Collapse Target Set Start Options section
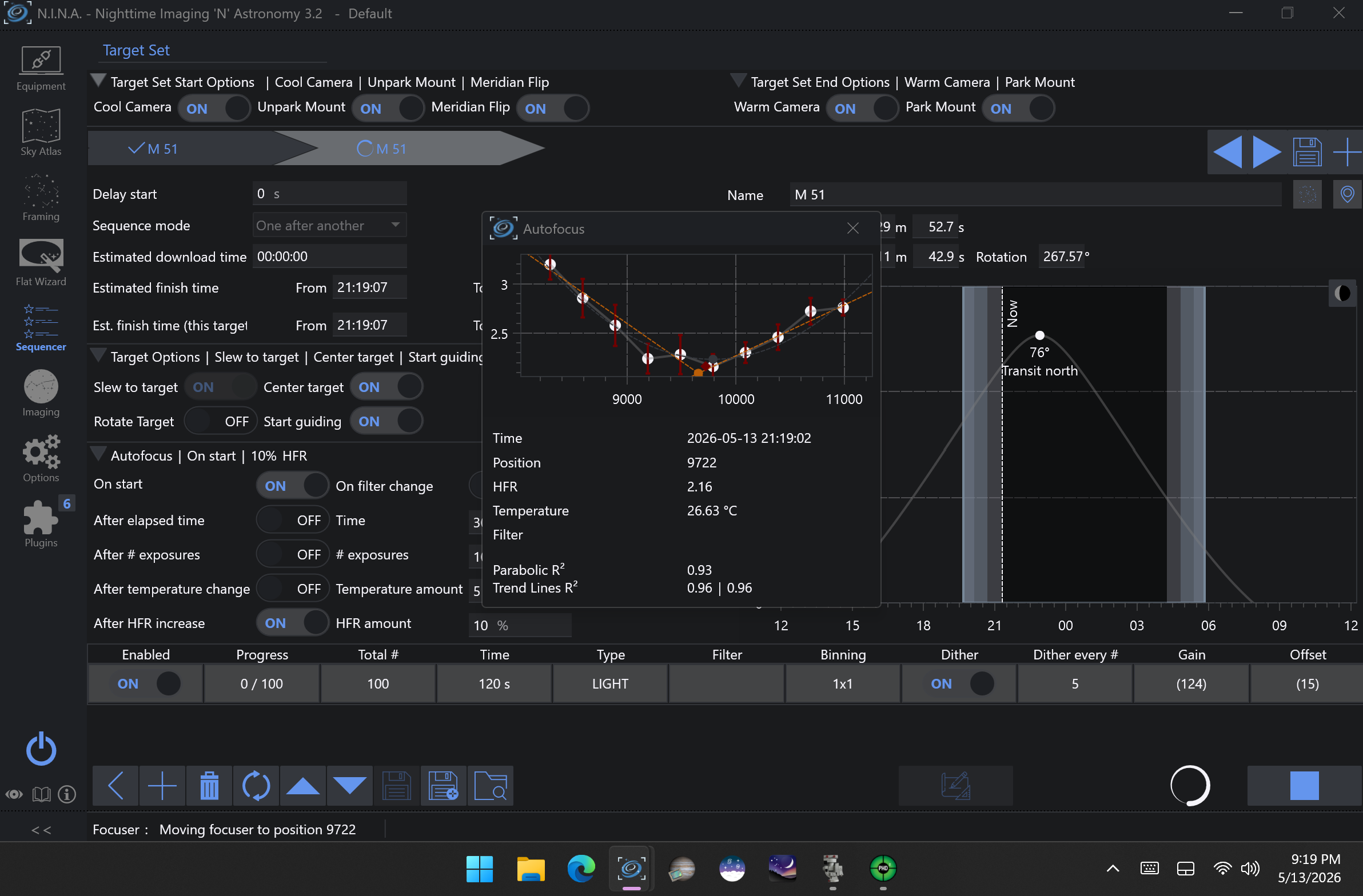Viewport: 1363px width, 896px height. pos(98,79)
